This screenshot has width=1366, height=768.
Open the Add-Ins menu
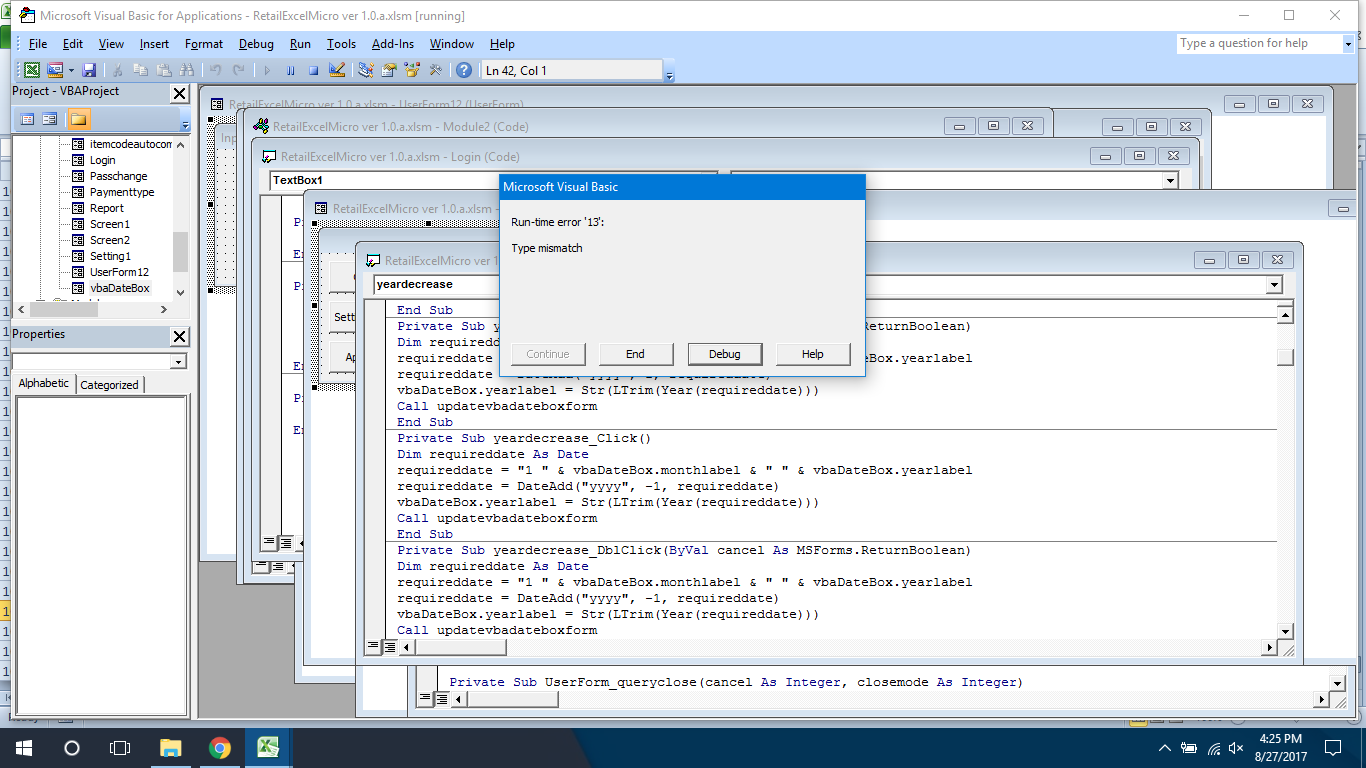point(393,44)
